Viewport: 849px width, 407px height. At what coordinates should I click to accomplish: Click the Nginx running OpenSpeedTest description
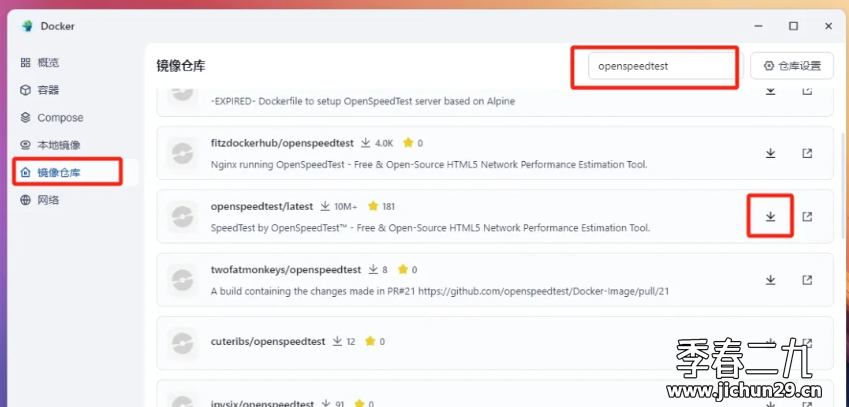[429, 165]
